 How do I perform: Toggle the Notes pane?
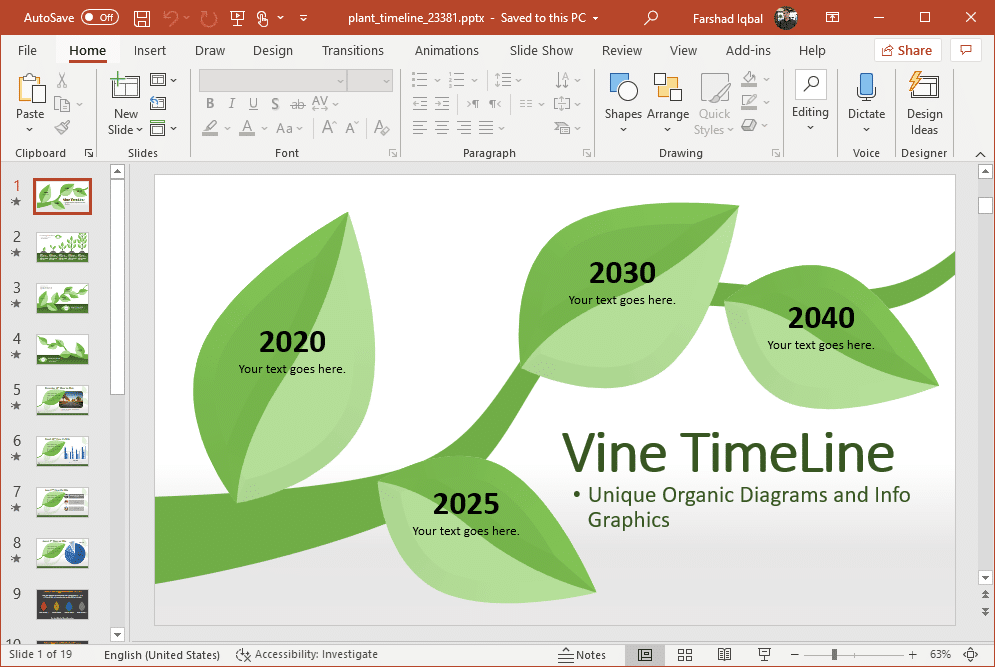pos(583,655)
